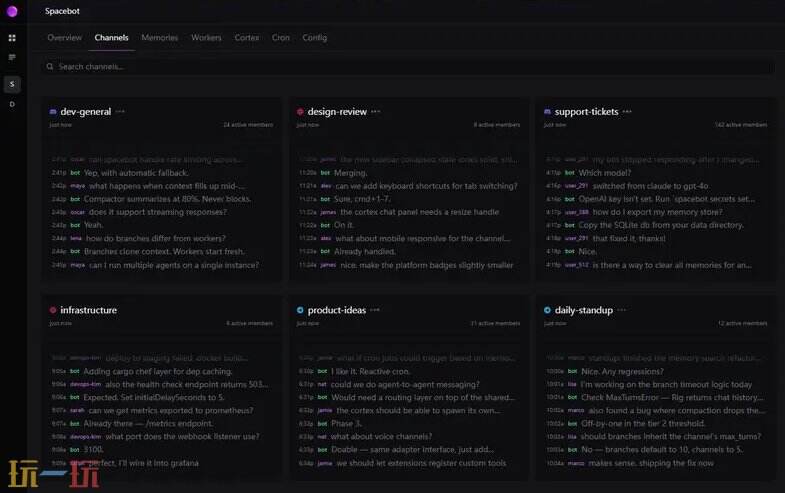Switch to the Overview tab
Image resolution: width=785 pixels, height=493 pixels.
[65, 38]
